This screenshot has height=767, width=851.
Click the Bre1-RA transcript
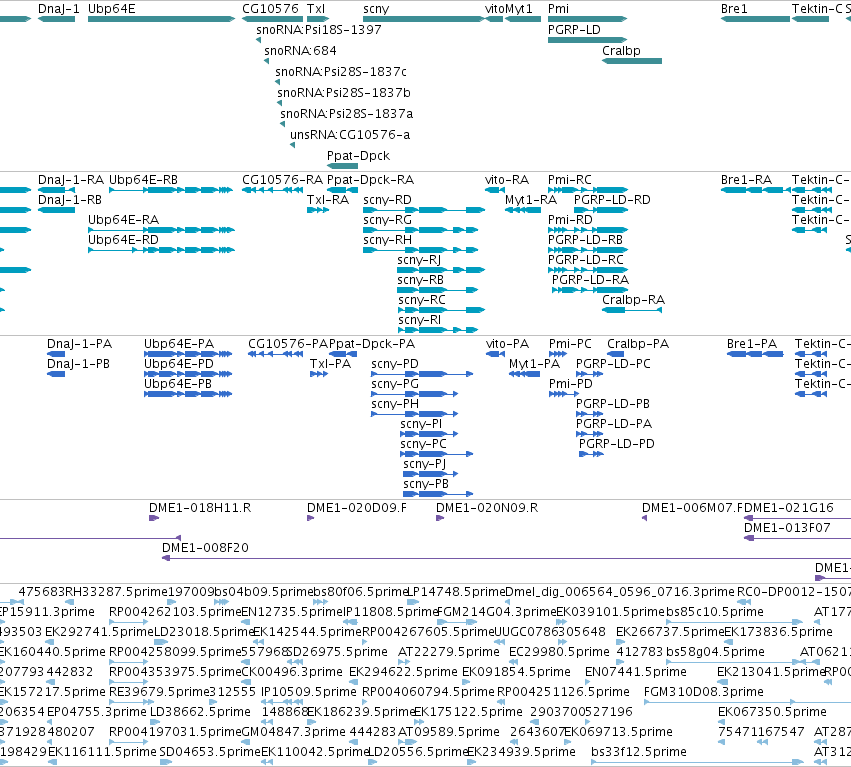(755, 190)
